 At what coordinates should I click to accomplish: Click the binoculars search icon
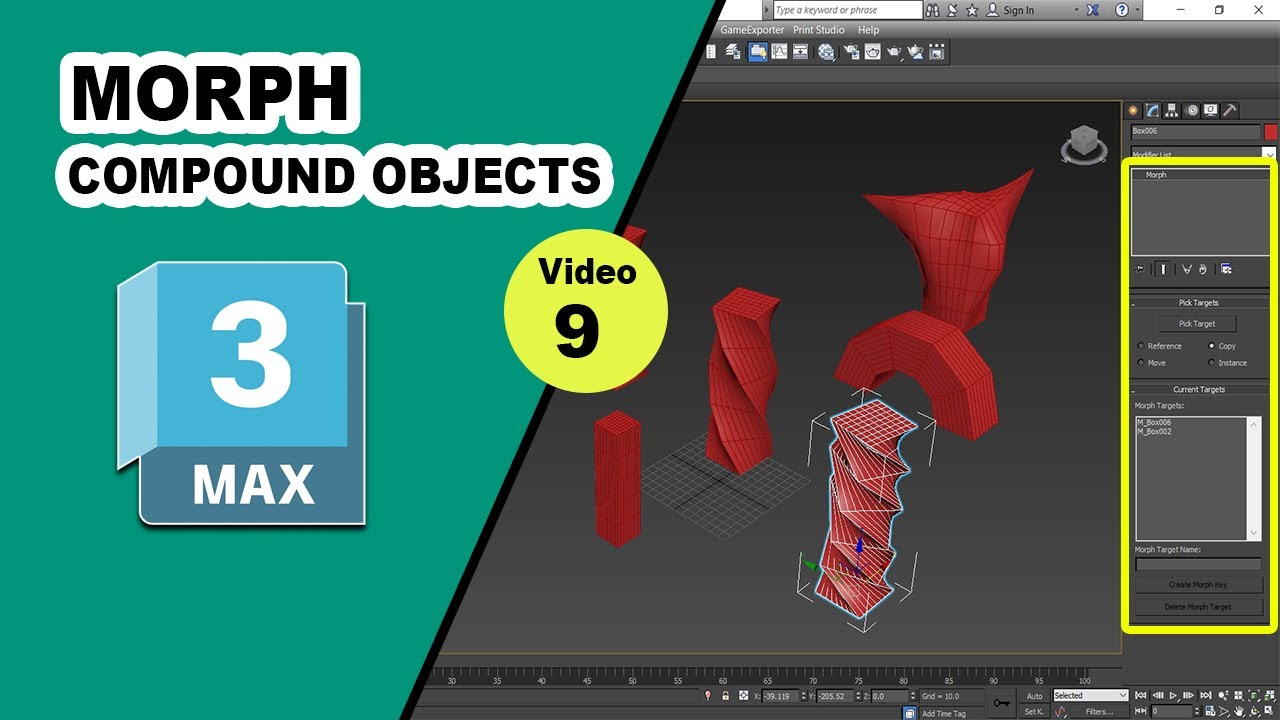point(932,10)
